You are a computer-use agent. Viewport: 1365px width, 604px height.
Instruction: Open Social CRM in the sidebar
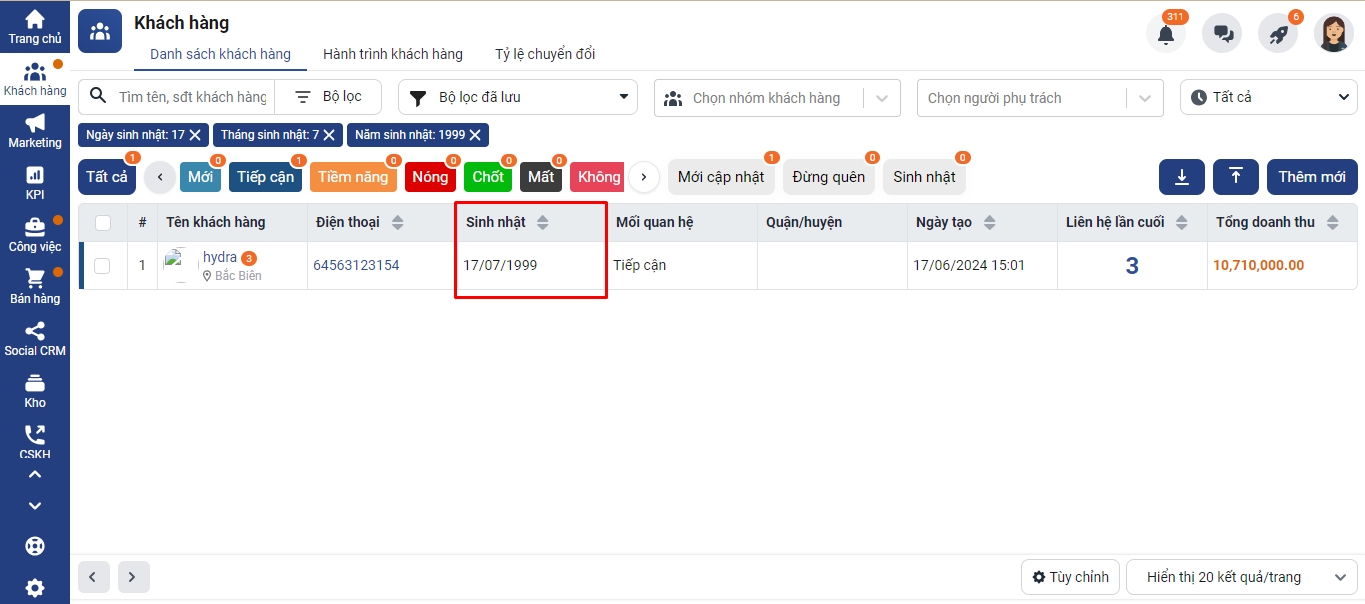coord(35,339)
